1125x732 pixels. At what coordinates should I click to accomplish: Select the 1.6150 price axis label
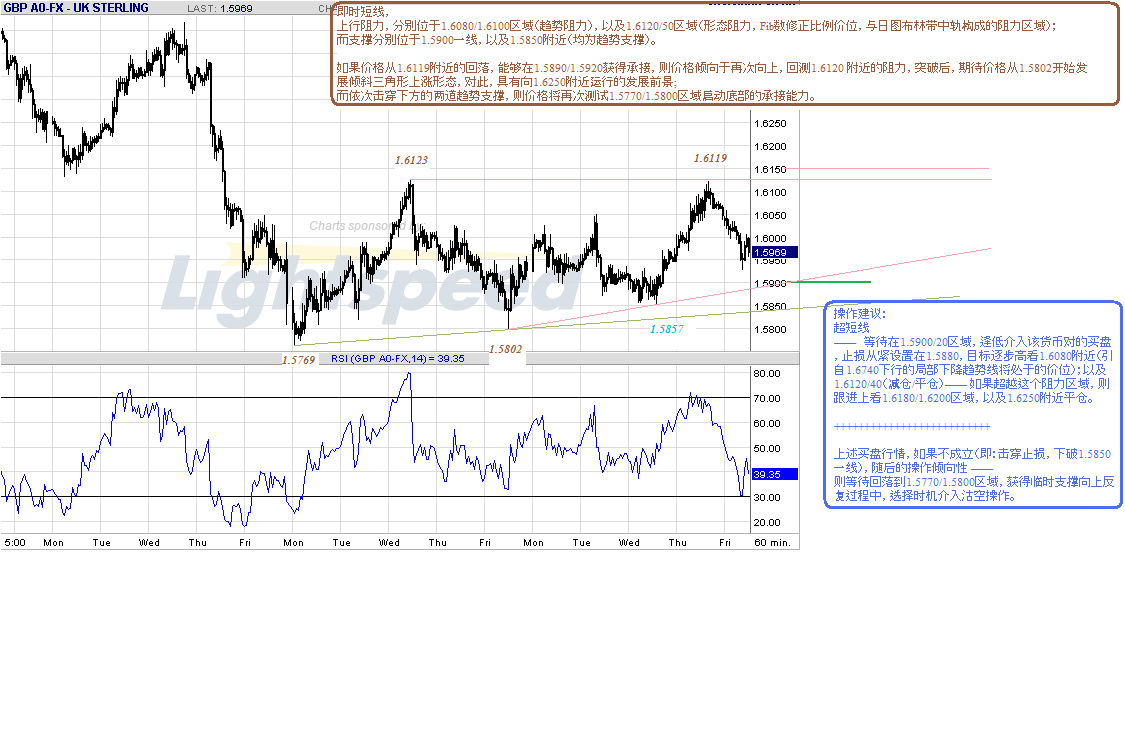click(x=770, y=169)
